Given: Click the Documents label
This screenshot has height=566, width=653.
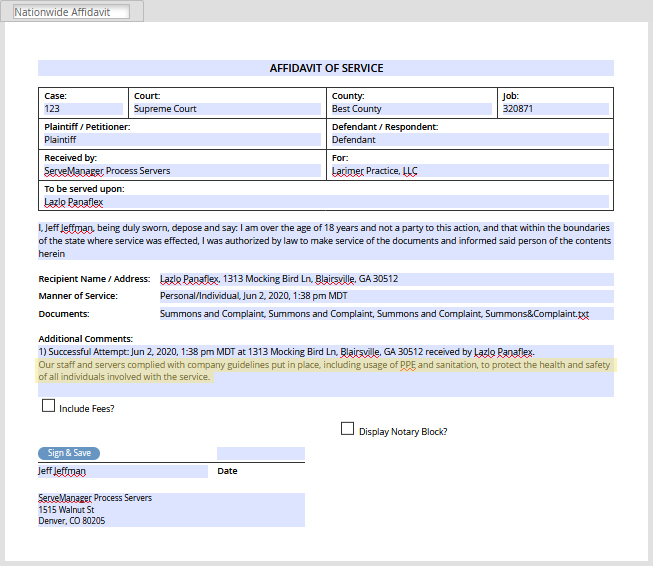Looking at the screenshot, I should pos(64,314).
